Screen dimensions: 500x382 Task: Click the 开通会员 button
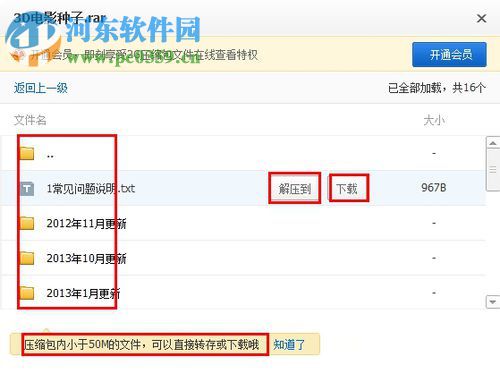[x=449, y=54]
